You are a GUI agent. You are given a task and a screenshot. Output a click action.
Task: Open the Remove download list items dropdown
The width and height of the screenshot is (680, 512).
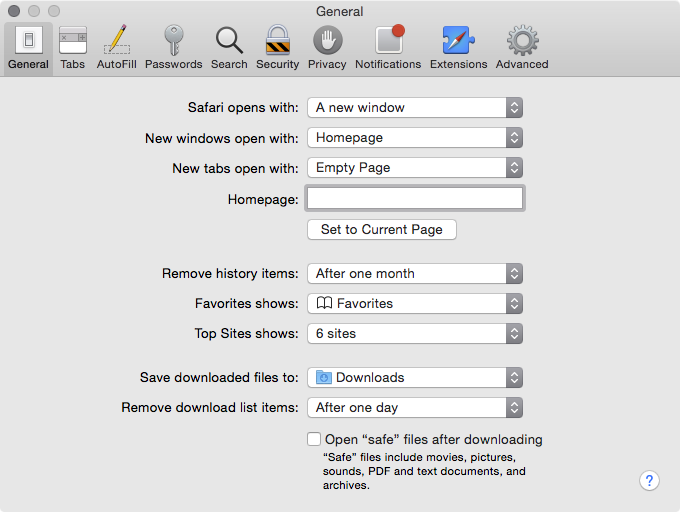pyautogui.click(x=415, y=408)
